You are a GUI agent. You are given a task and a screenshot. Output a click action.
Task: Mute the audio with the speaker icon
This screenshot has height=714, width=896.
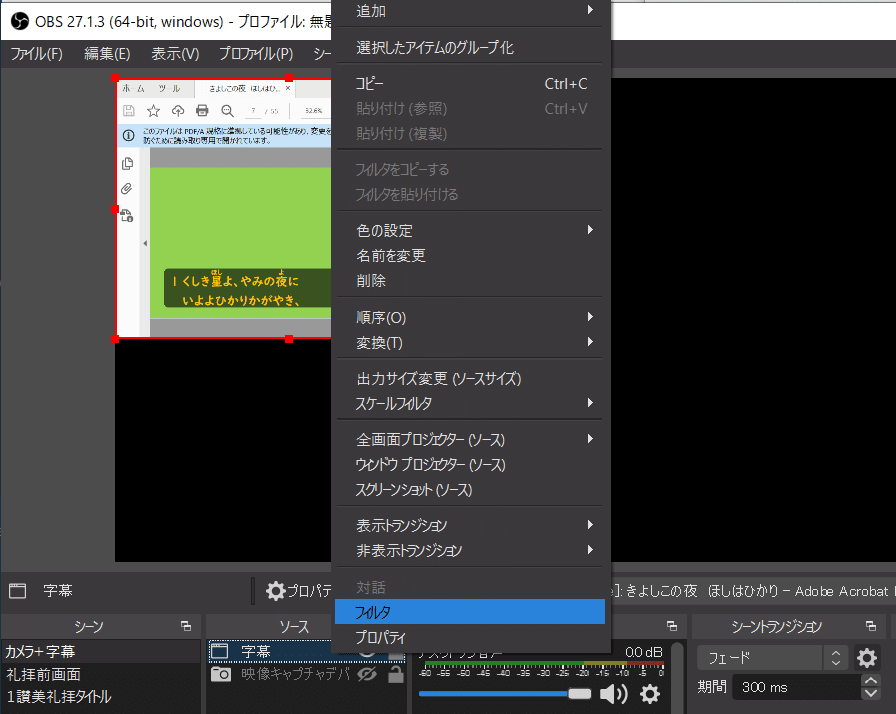(x=613, y=693)
